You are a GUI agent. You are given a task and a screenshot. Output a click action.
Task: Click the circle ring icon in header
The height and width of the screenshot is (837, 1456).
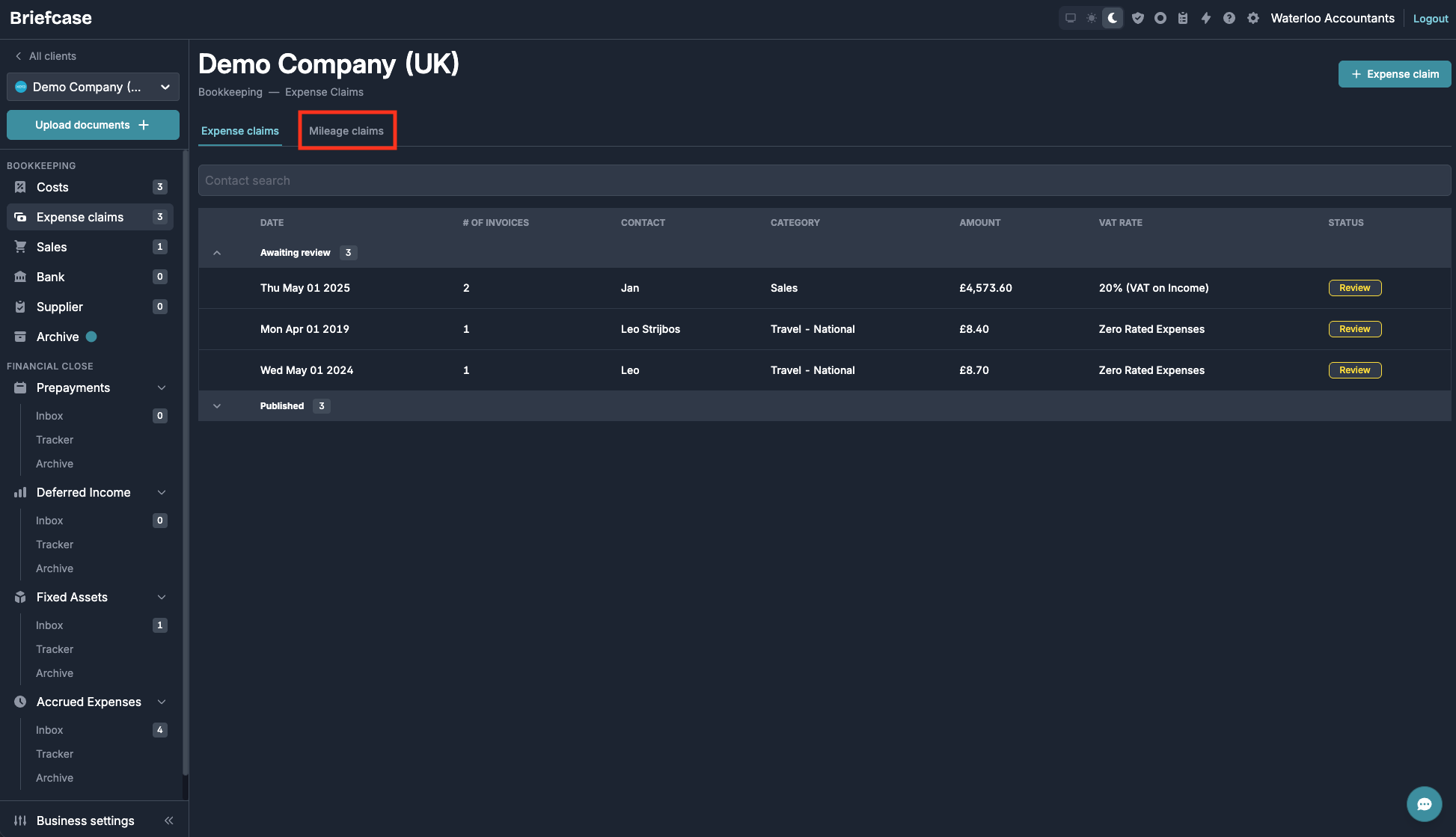1160,18
